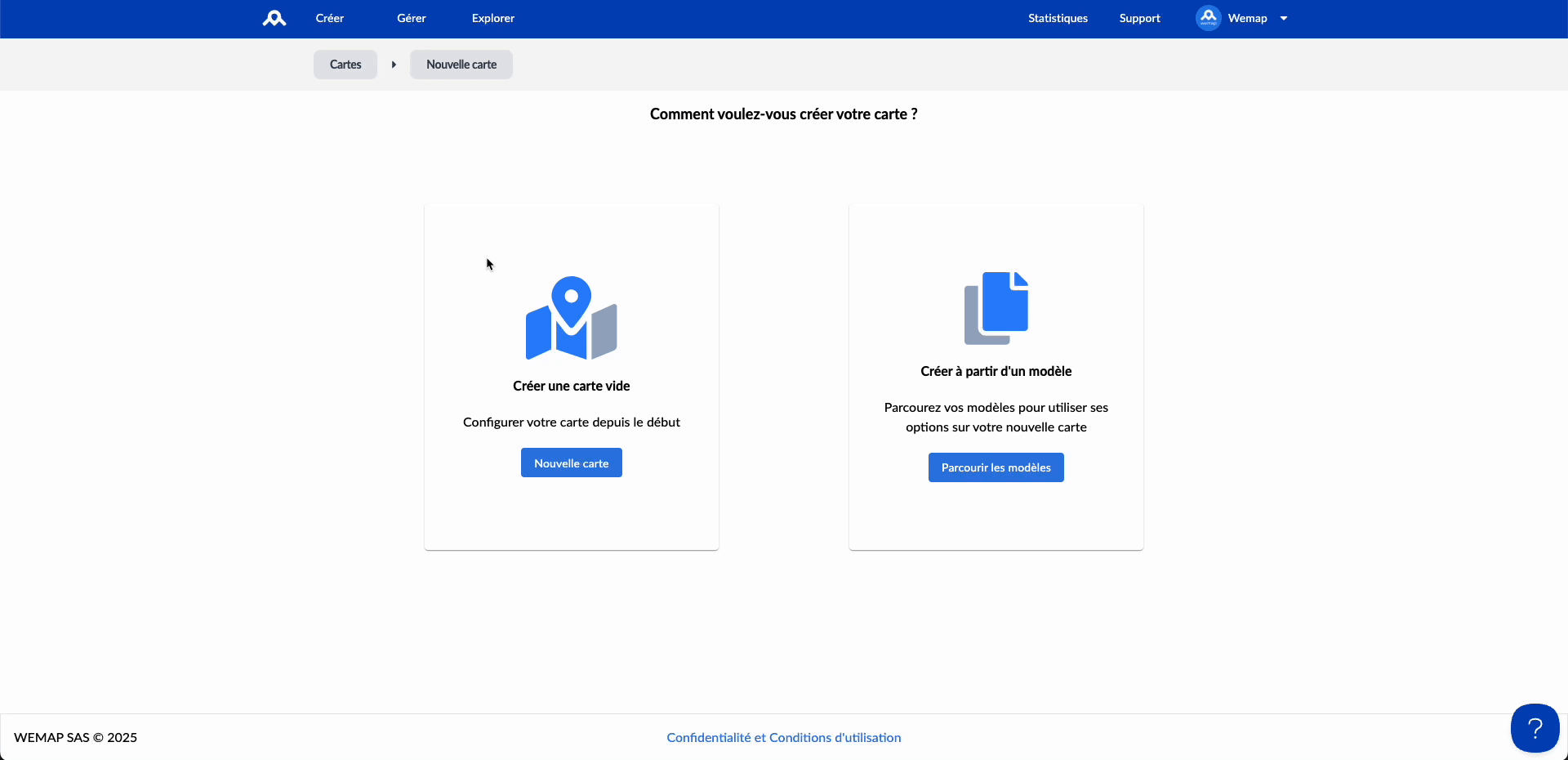
Task: Open Confidentialité et Conditions d'utilisation link
Action: [784, 737]
